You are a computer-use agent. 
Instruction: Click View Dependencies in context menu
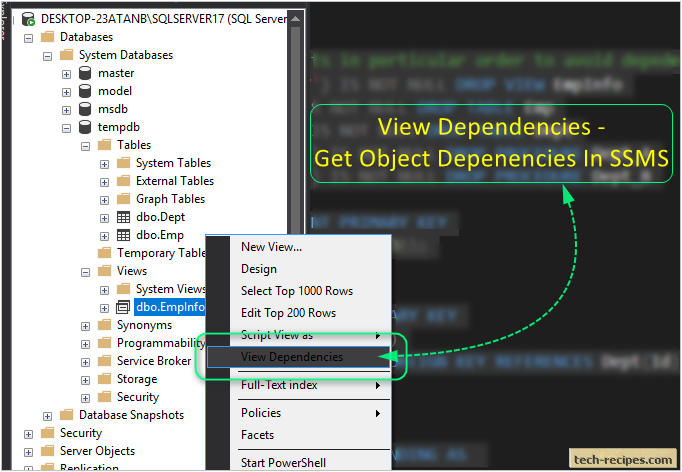point(299,357)
